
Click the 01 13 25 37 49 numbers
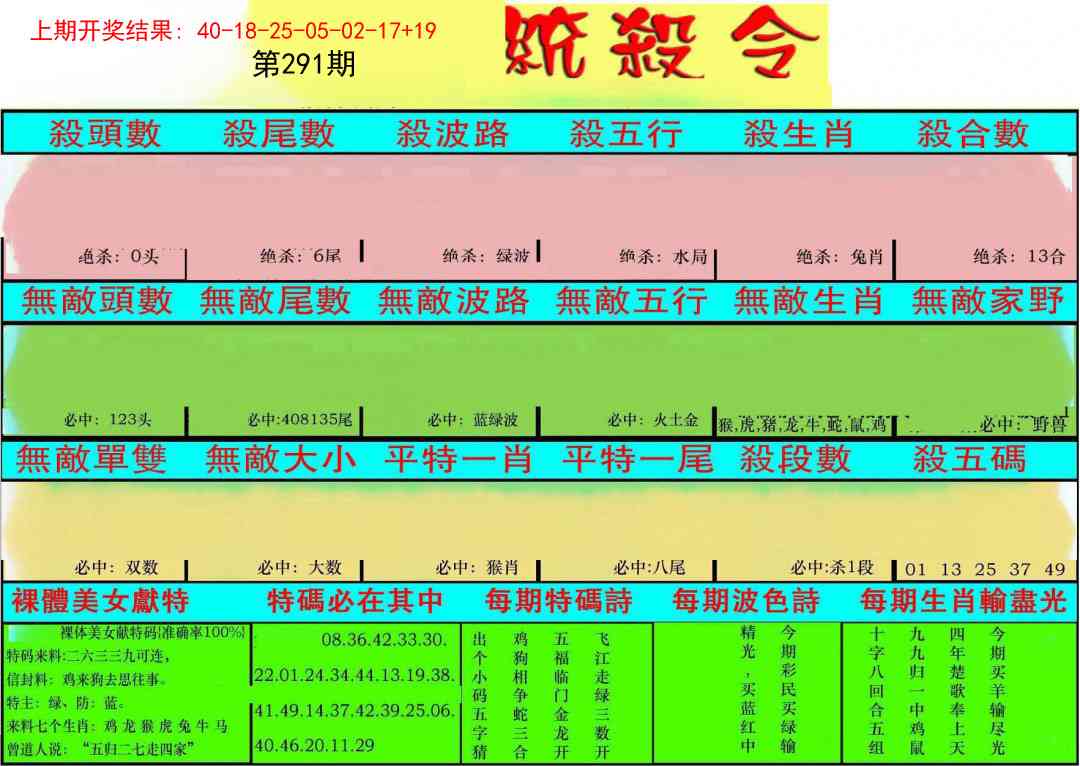tap(984, 569)
